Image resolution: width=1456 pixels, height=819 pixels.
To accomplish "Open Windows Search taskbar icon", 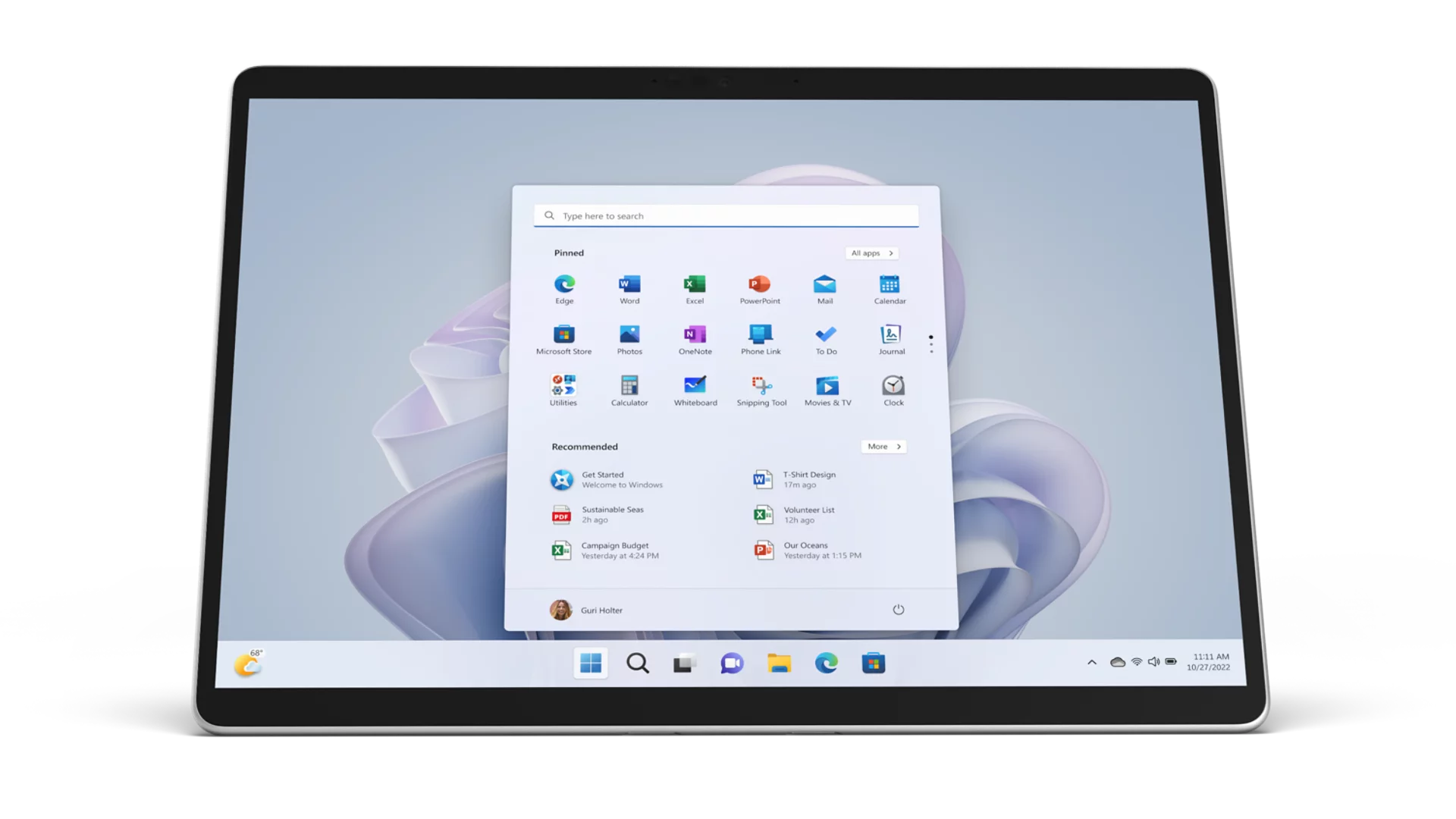I will [638, 663].
